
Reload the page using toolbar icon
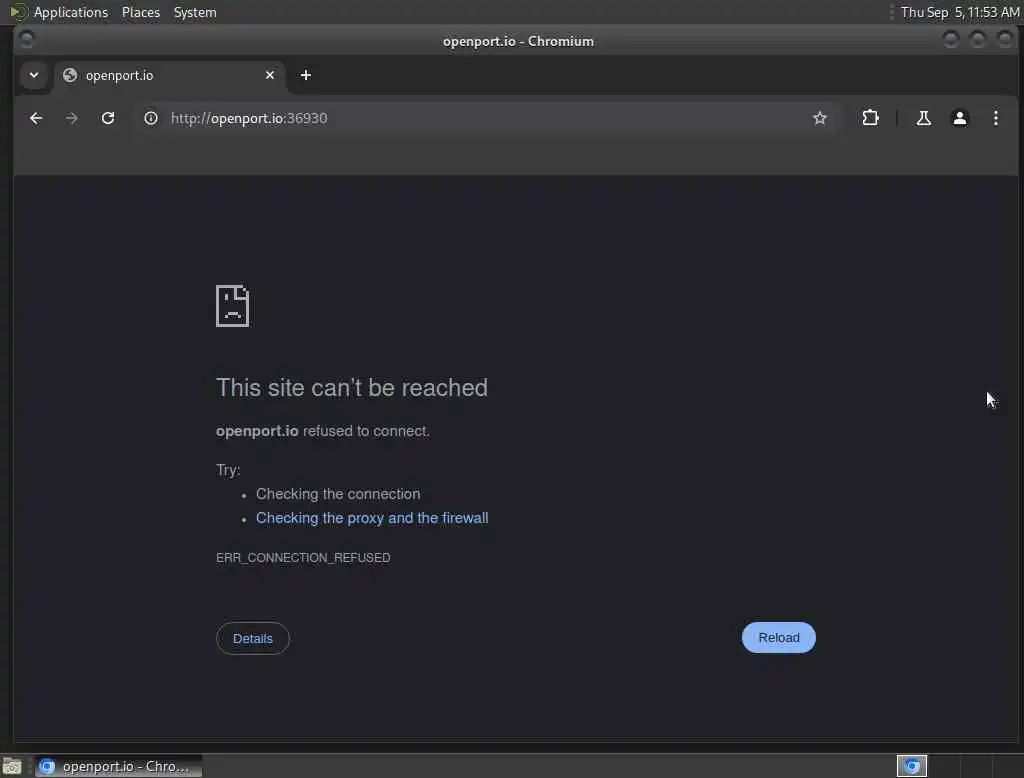point(108,118)
